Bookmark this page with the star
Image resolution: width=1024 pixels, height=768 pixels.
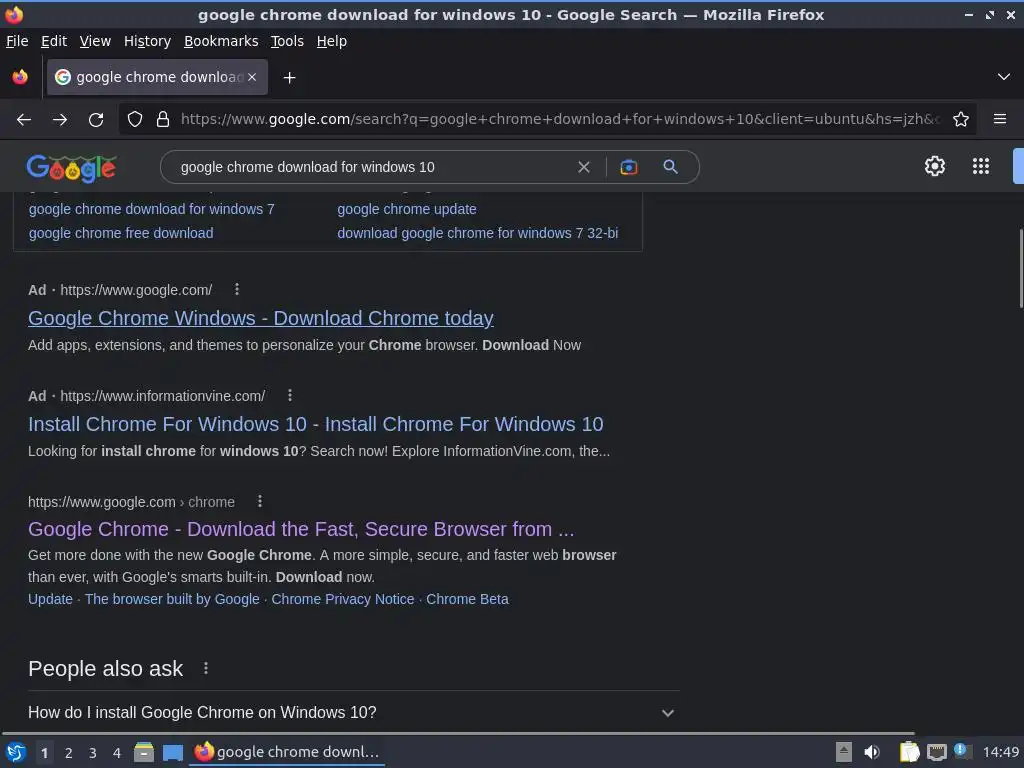coord(961,120)
